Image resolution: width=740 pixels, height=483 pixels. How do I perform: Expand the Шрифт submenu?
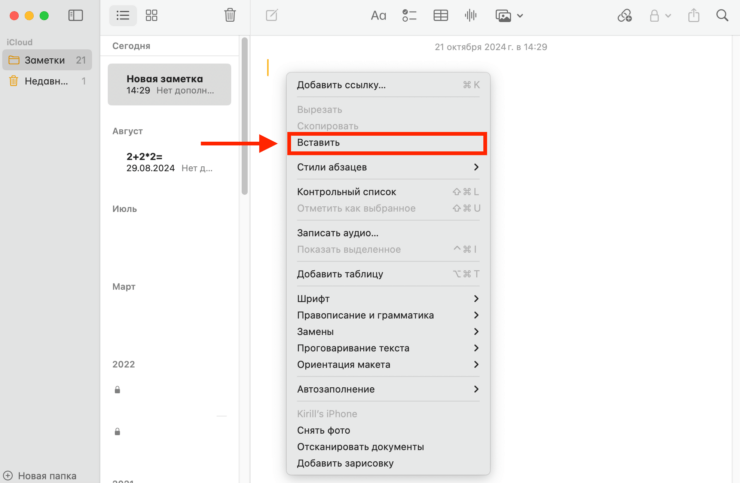pos(388,299)
